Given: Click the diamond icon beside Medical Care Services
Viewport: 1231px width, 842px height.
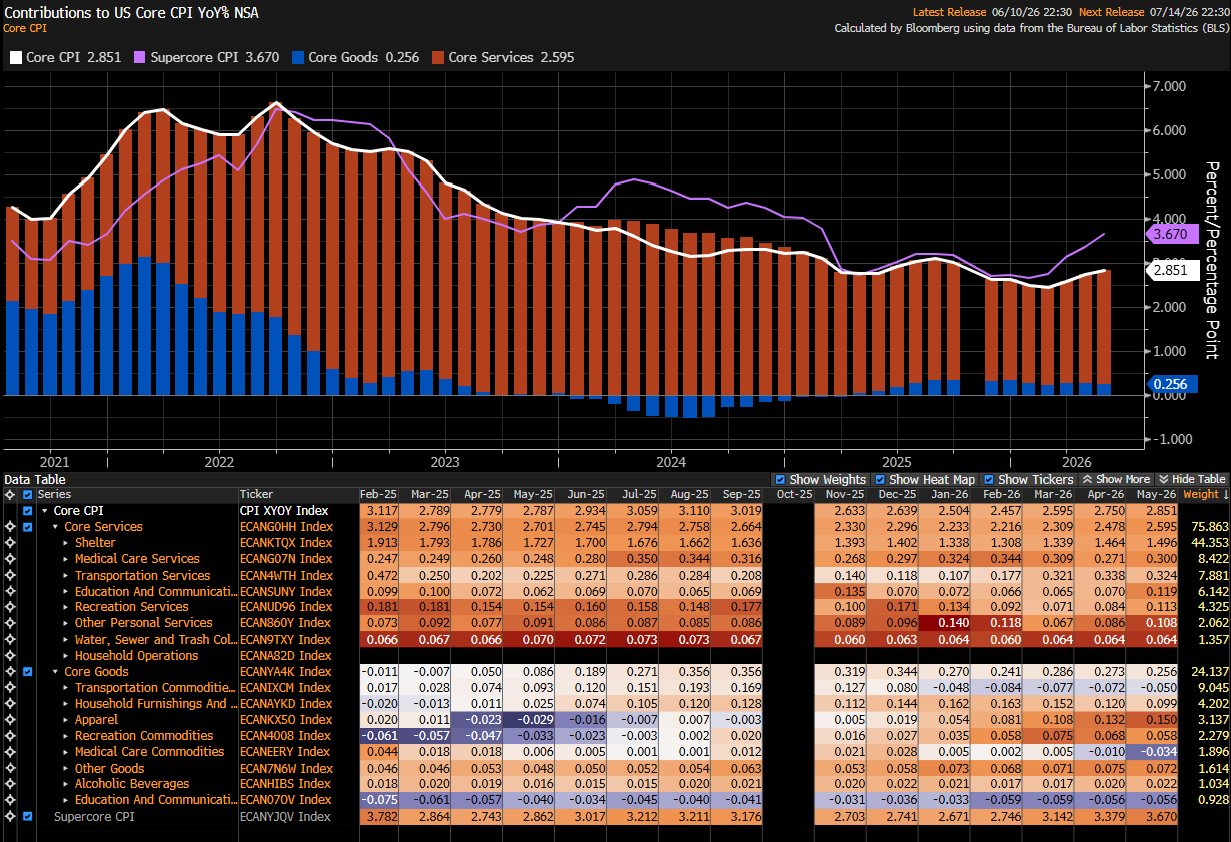Looking at the screenshot, I should point(11,559).
